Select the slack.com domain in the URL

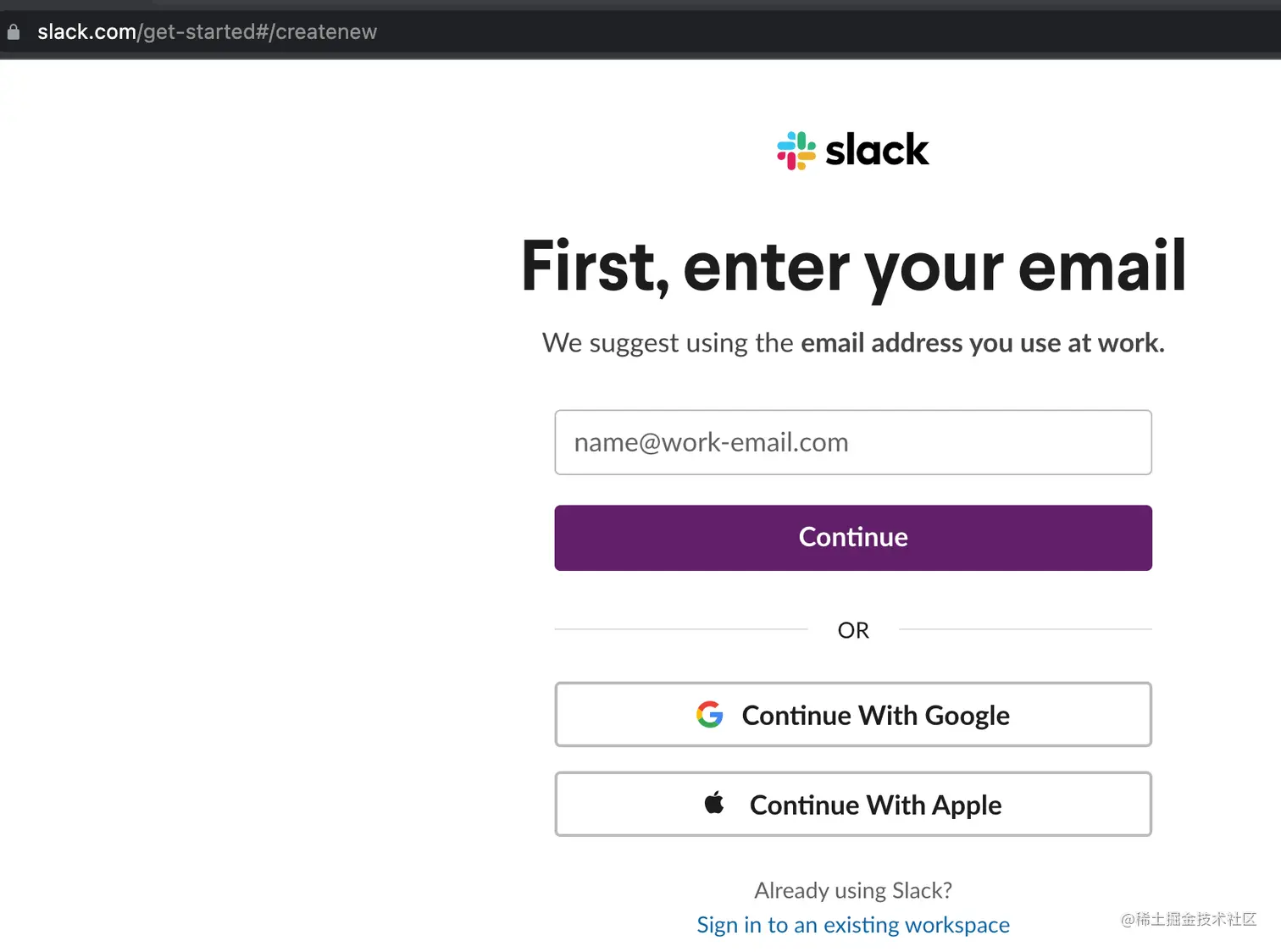point(86,32)
